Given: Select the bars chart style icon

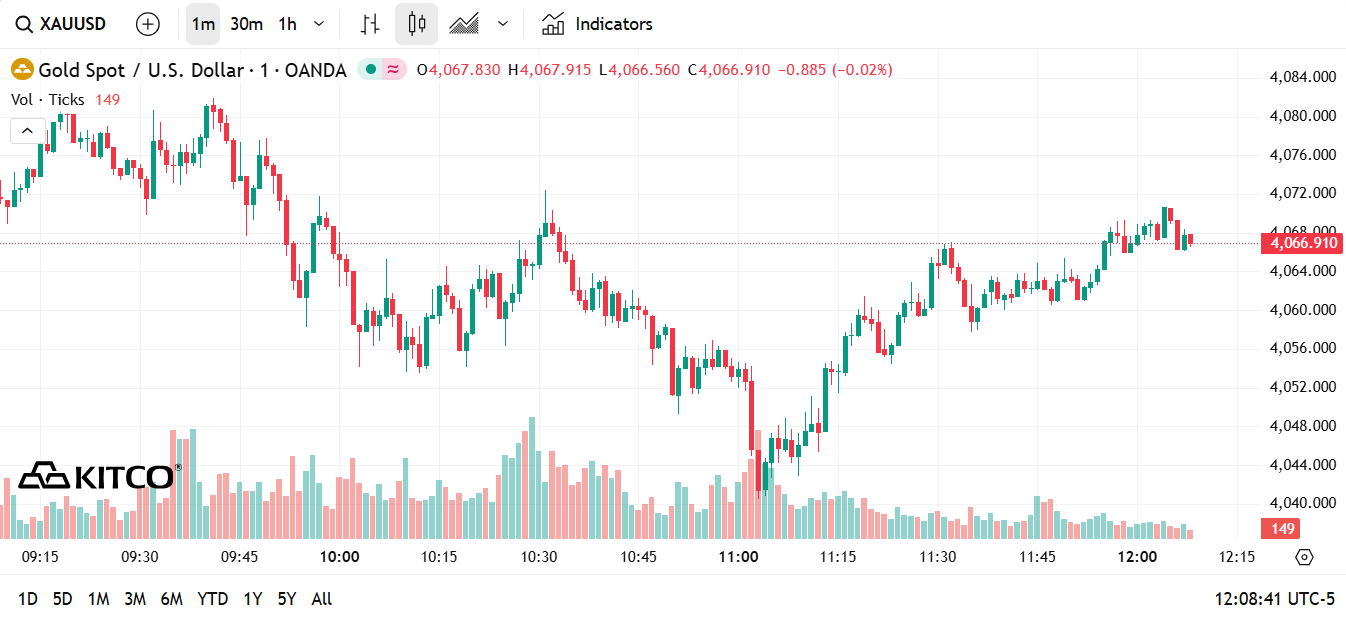Looking at the screenshot, I should [x=371, y=24].
